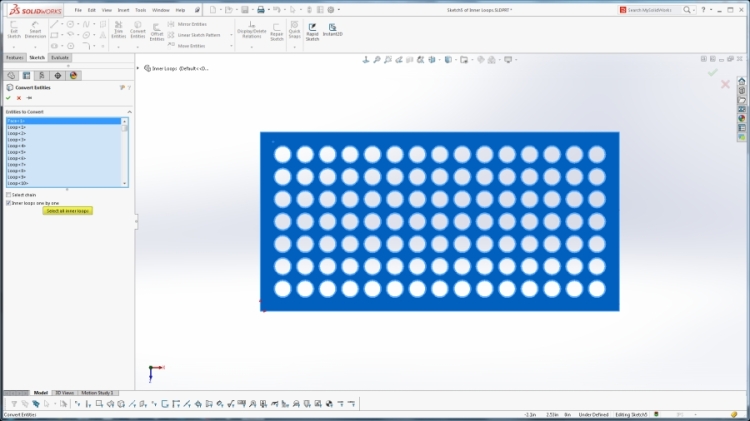Open Move Entities dropdown arrow

(x=232, y=46)
